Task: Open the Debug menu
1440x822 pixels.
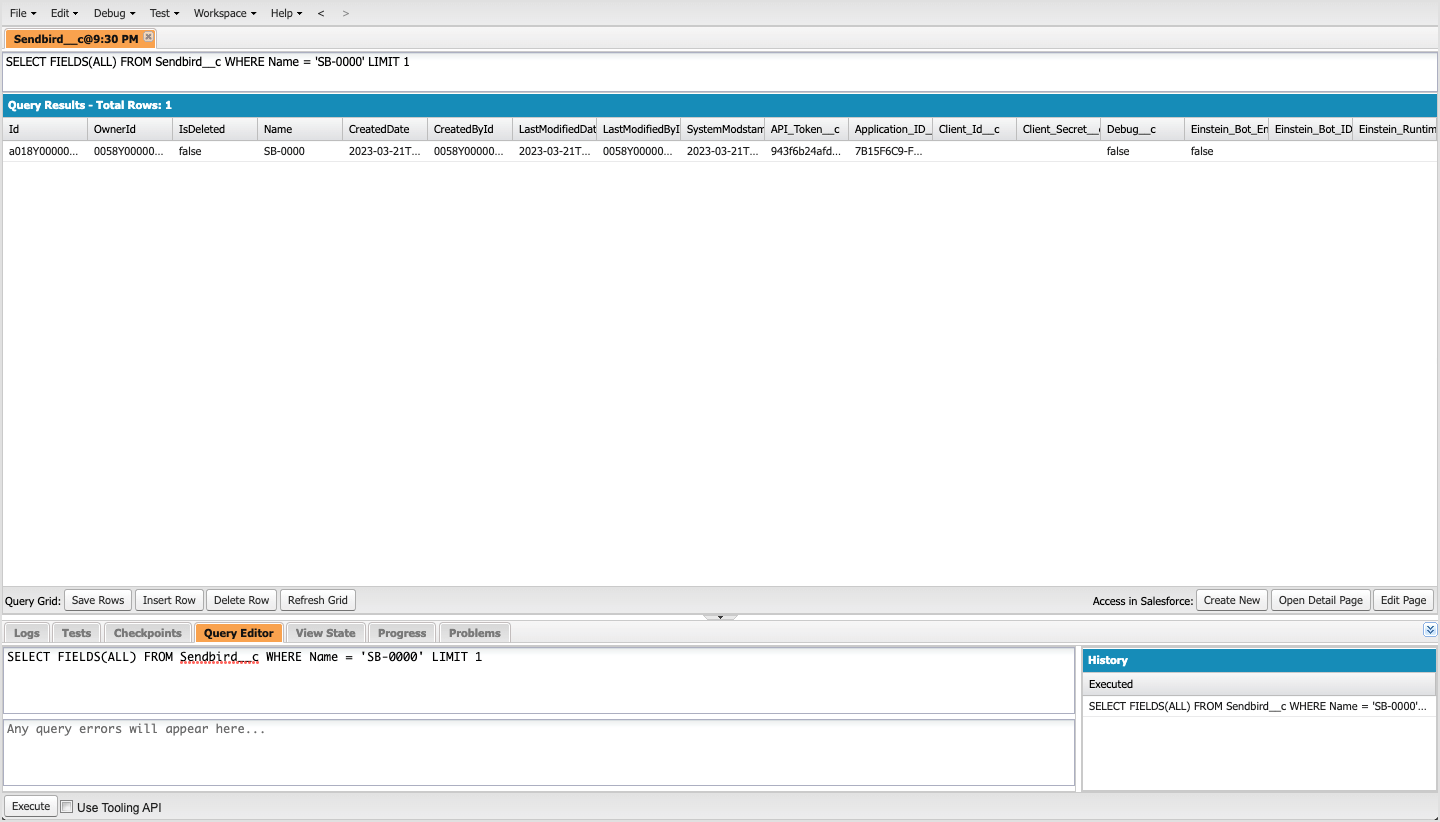Action: click(x=114, y=13)
